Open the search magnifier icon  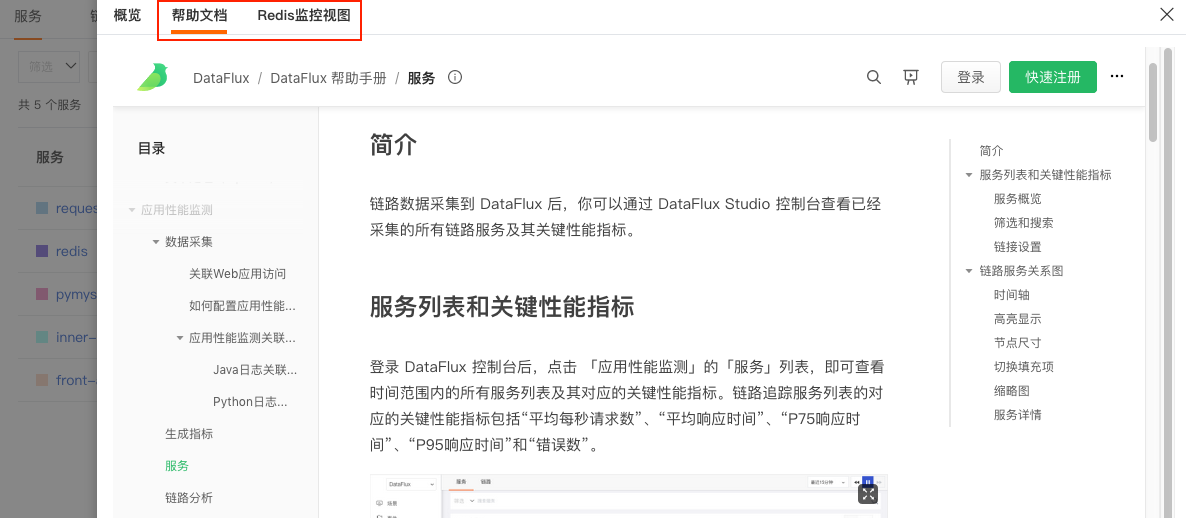tap(874, 77)
